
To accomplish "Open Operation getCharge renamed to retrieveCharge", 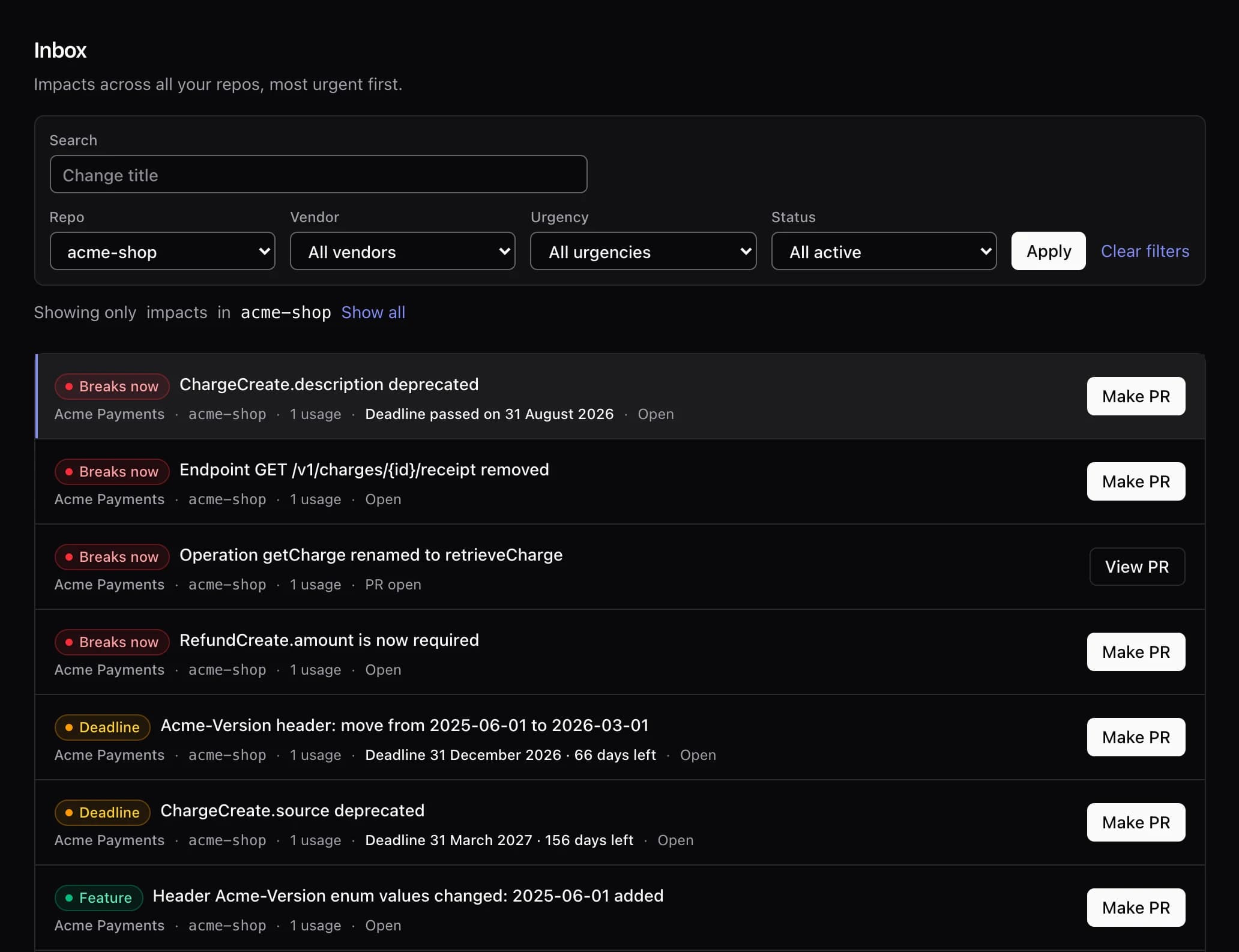I will [371, 555].
